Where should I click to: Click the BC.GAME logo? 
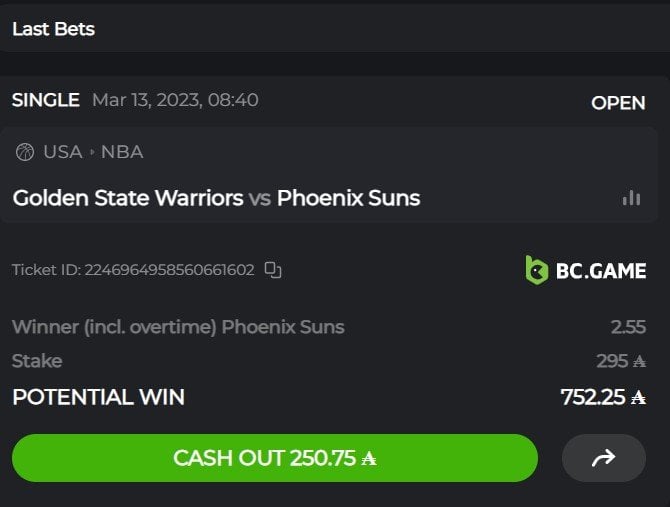586,269
